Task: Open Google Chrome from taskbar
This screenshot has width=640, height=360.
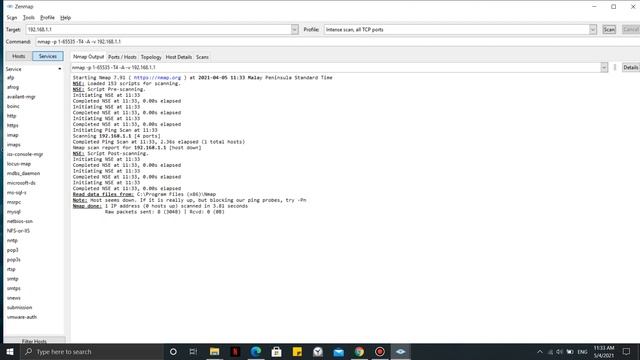Action: point(359,351)
